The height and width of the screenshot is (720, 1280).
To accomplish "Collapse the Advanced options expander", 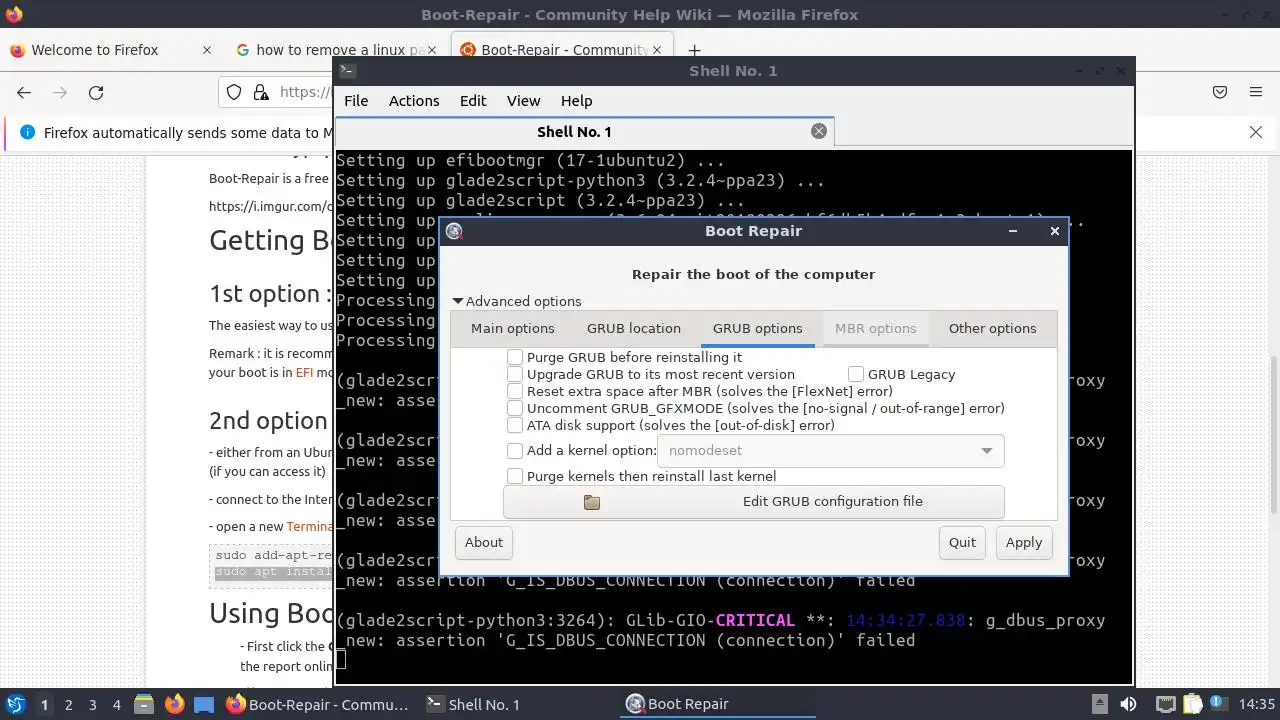I will pyautogui.click(x=516, y=301).
